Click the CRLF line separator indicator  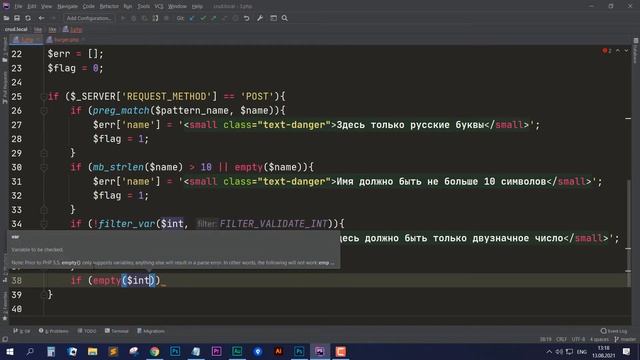pyautogui.click(x=561, y=340)
